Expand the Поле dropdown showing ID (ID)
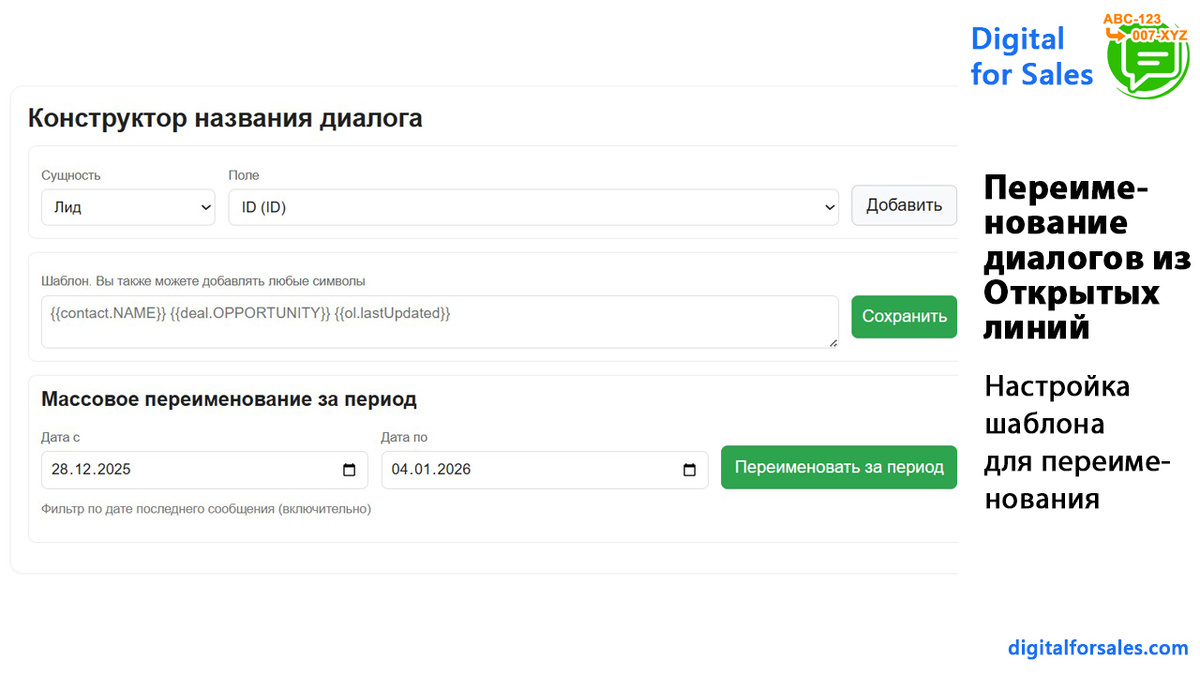Viewport: 1200px width, 675px height. tap(533, 207)
